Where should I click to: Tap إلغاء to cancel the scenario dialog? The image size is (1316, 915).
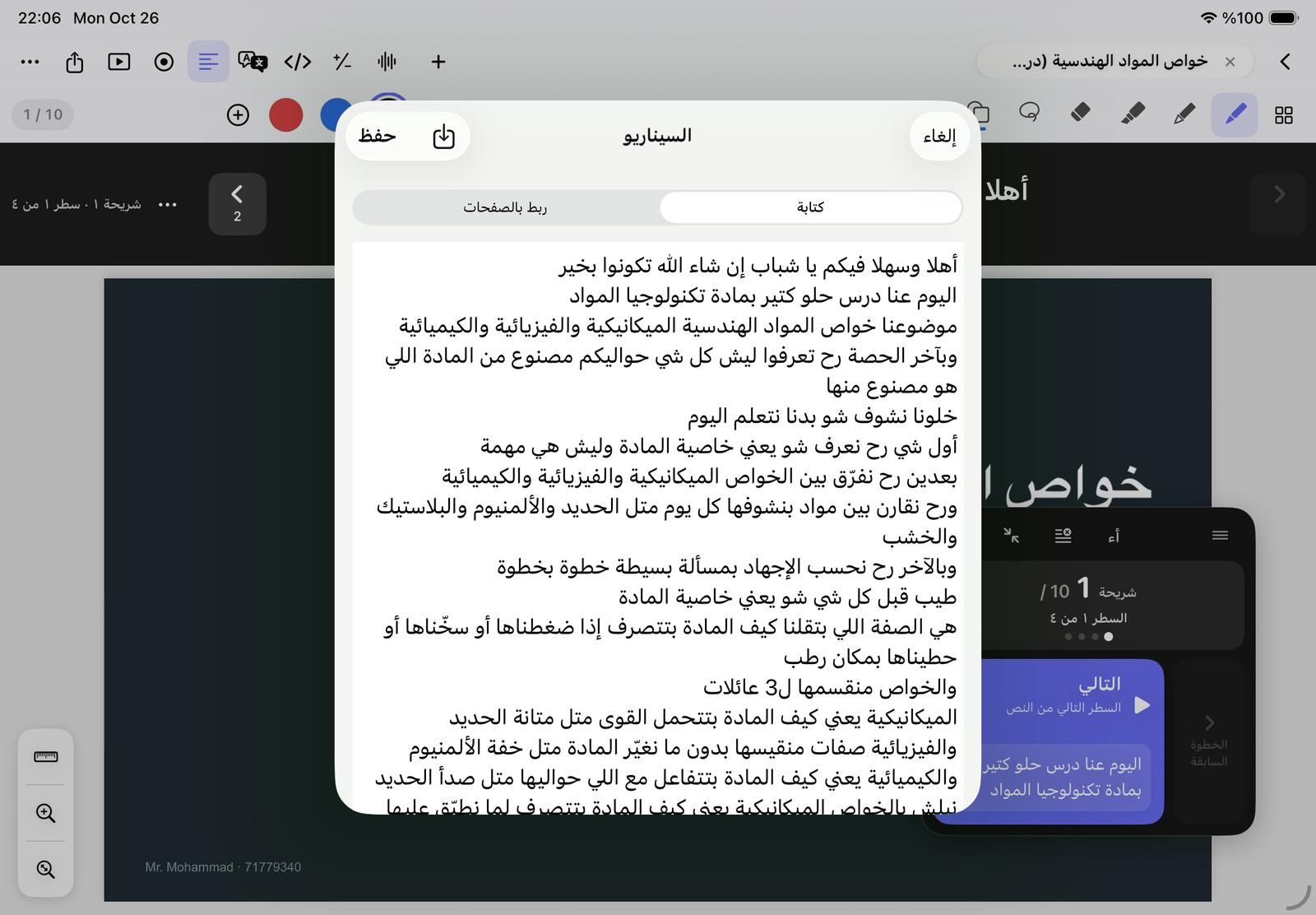(x=939, y=137)
